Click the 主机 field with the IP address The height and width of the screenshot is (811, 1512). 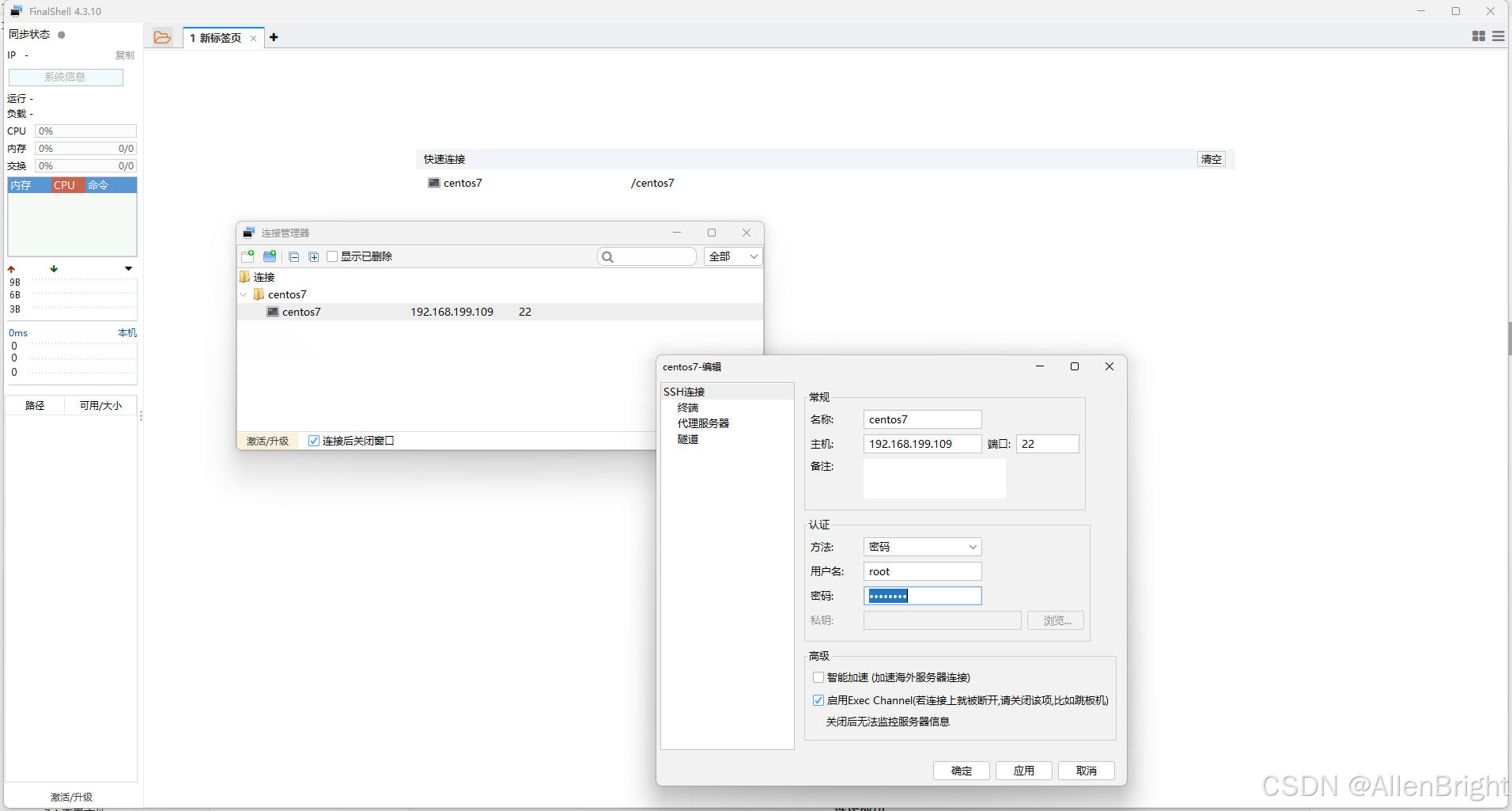pos(922,444)
